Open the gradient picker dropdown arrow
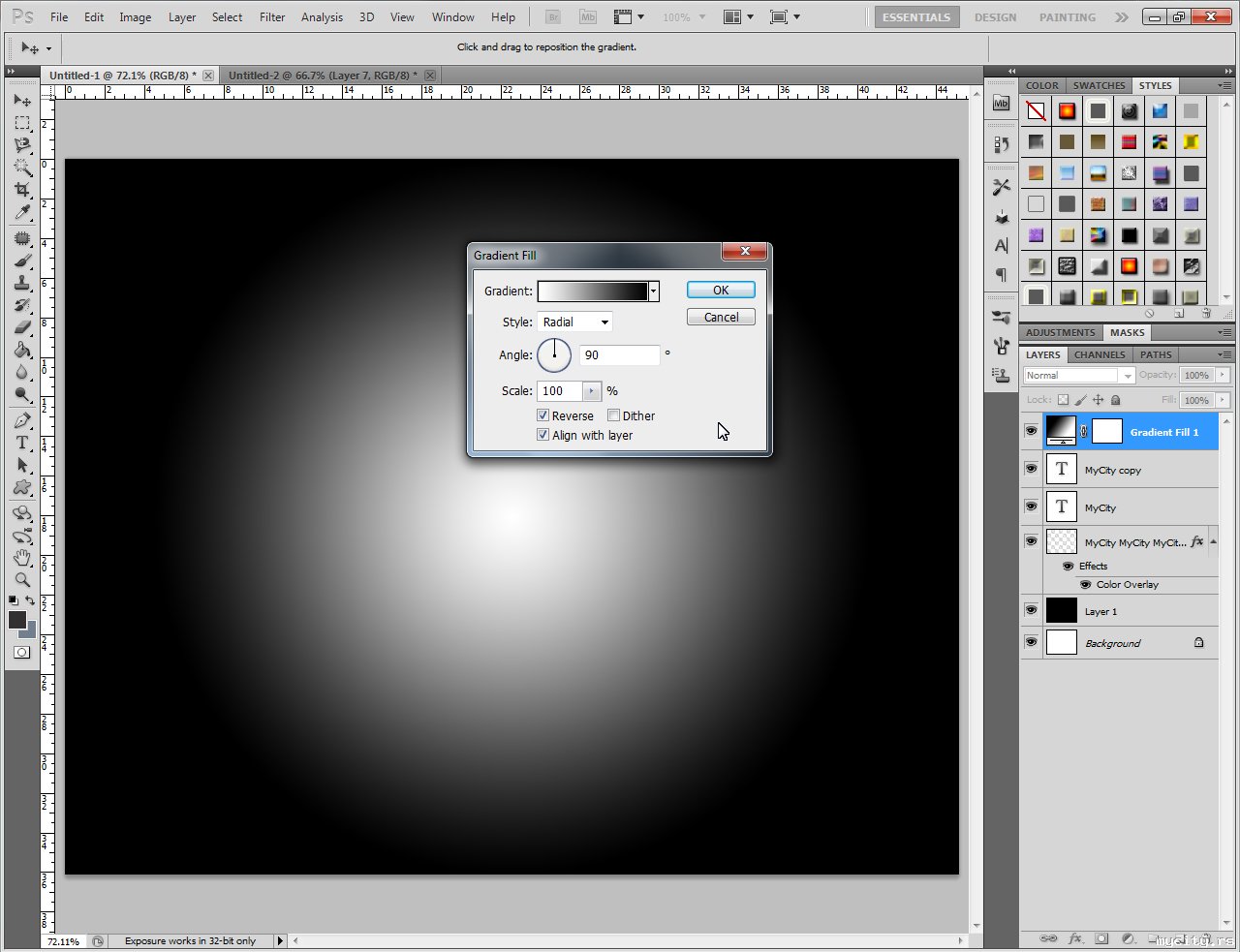 (654, 292)
